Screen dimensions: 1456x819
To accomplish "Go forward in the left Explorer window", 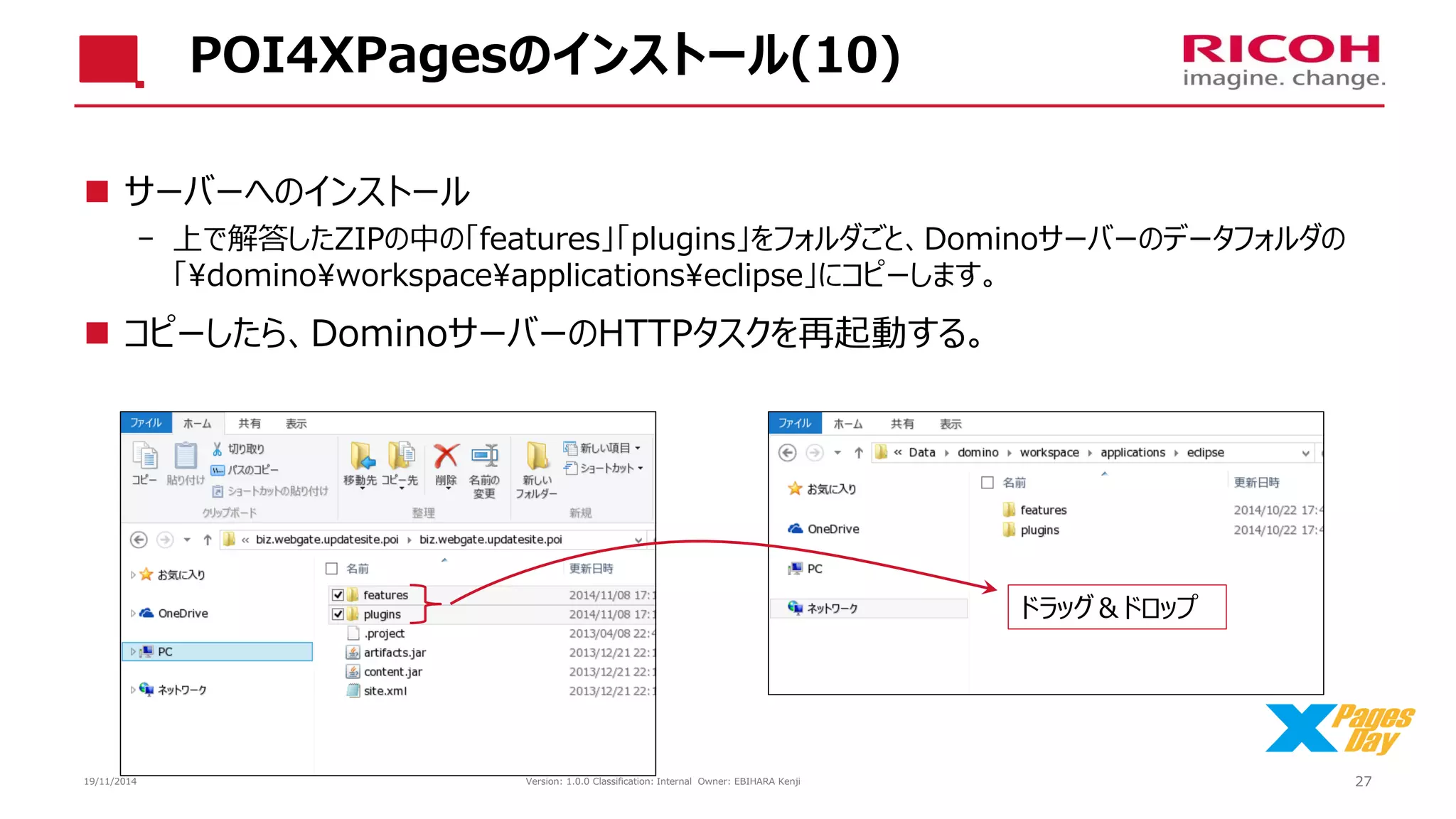I will pyautogui.click(x=165, y=540).
